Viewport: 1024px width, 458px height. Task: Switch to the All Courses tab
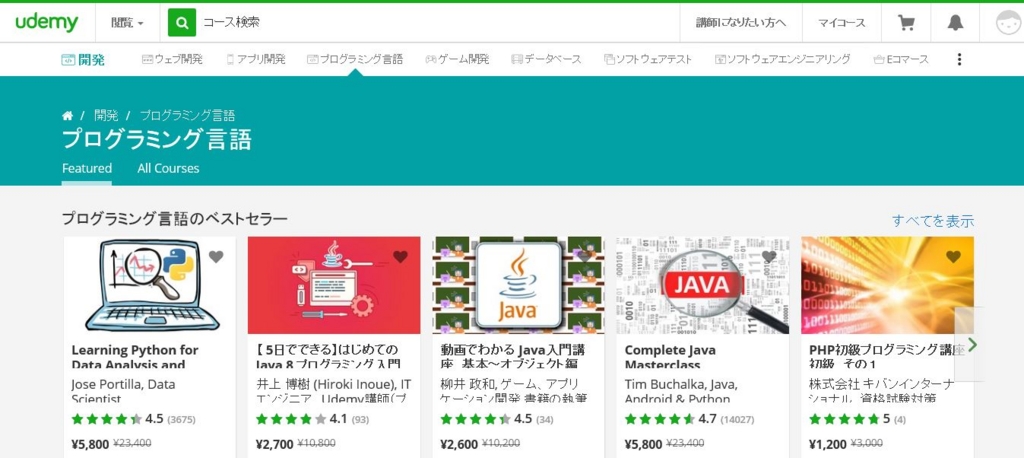[x=168, y=169]
